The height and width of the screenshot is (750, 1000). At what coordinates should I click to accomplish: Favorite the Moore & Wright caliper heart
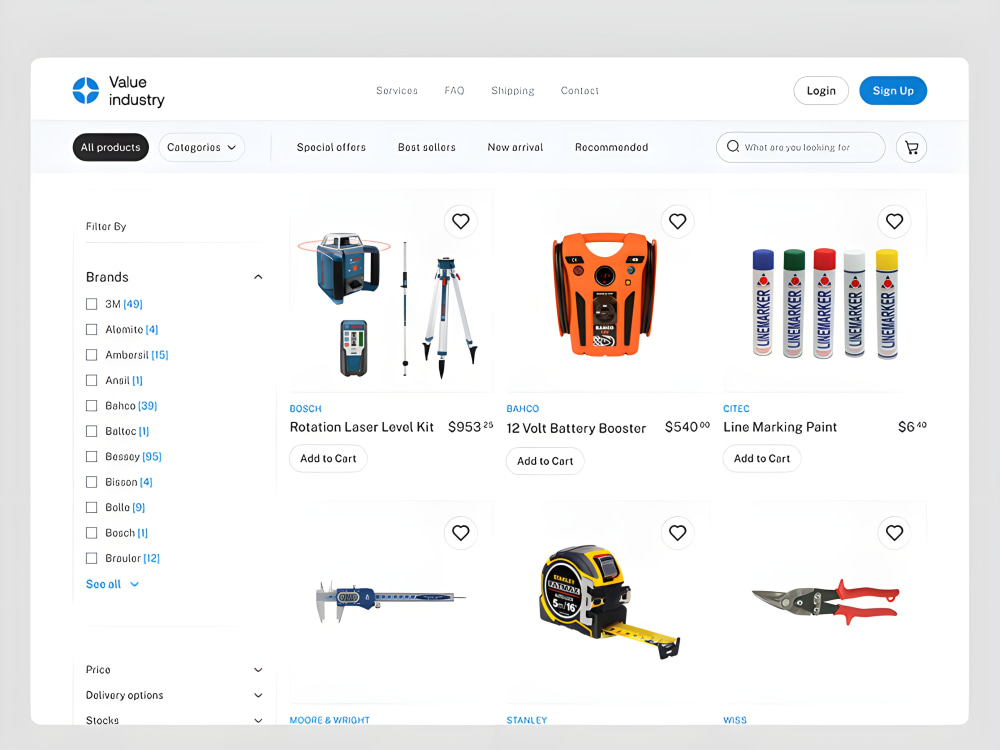[x=460, y=533]
